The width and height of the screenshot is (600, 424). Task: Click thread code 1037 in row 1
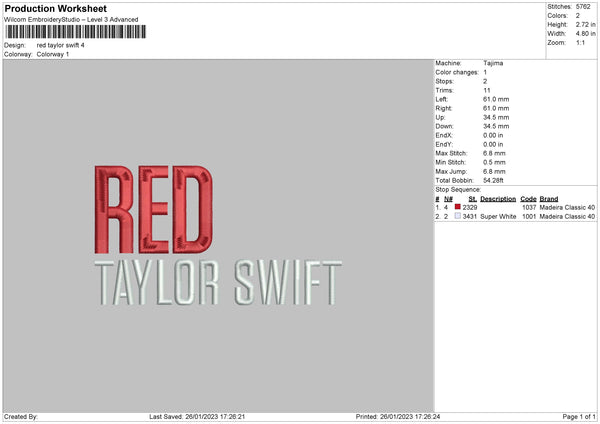529,207
